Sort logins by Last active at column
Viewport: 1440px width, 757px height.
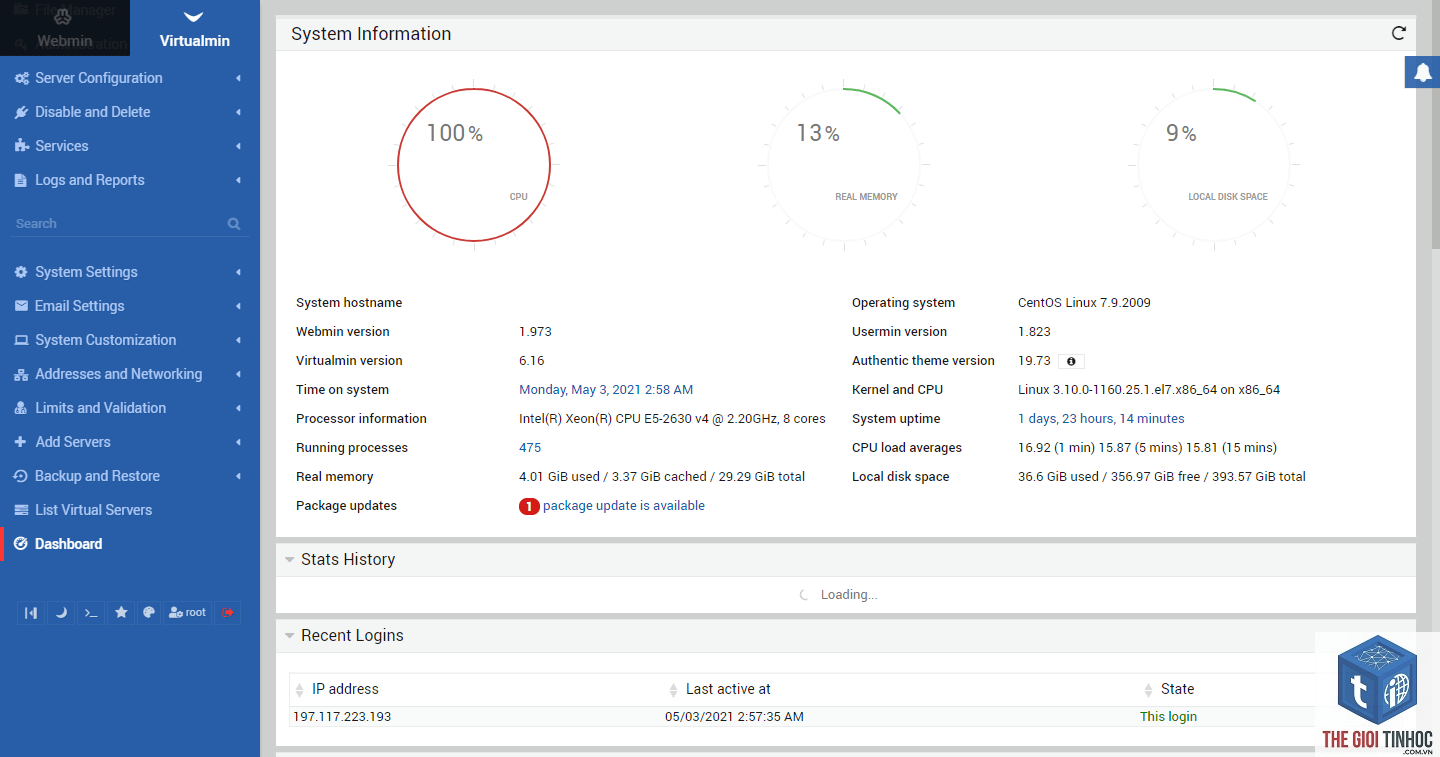click(x=728, y=689)
